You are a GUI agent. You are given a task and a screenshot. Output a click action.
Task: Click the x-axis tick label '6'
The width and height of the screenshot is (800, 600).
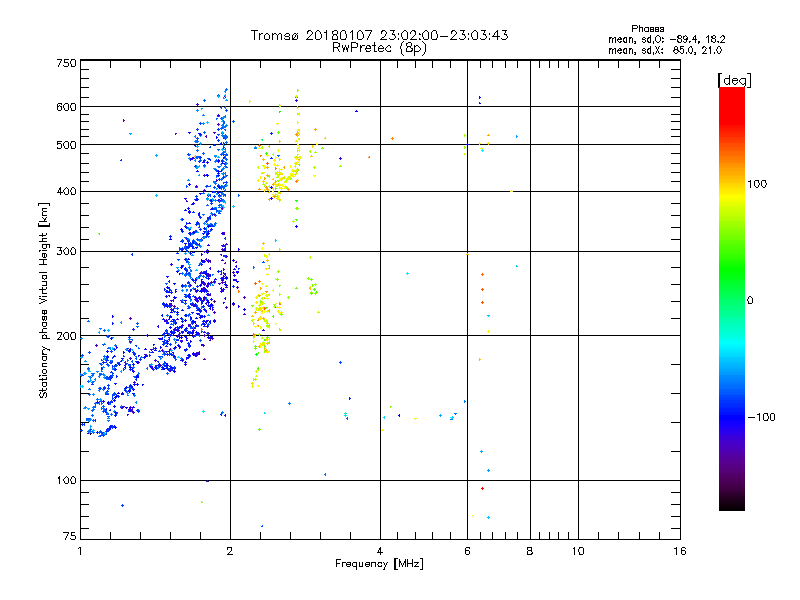pos(467,551)
